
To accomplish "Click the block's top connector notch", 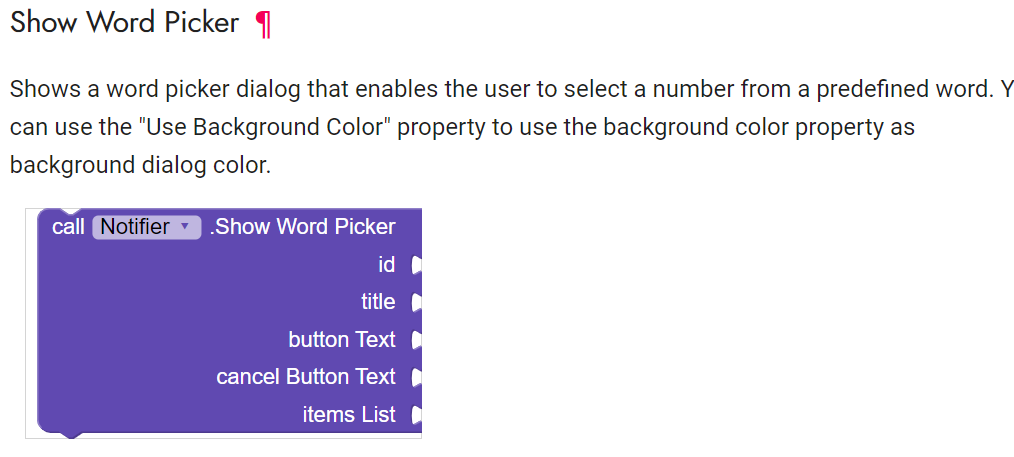I will pos(71,212).
